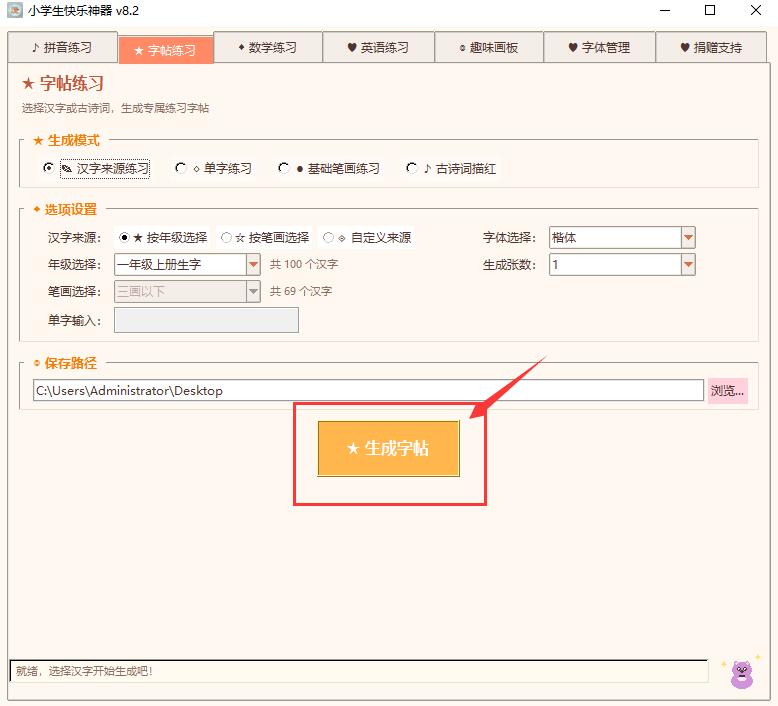Click the 共 100 个汉字 count text

click(x=304, y=264)
